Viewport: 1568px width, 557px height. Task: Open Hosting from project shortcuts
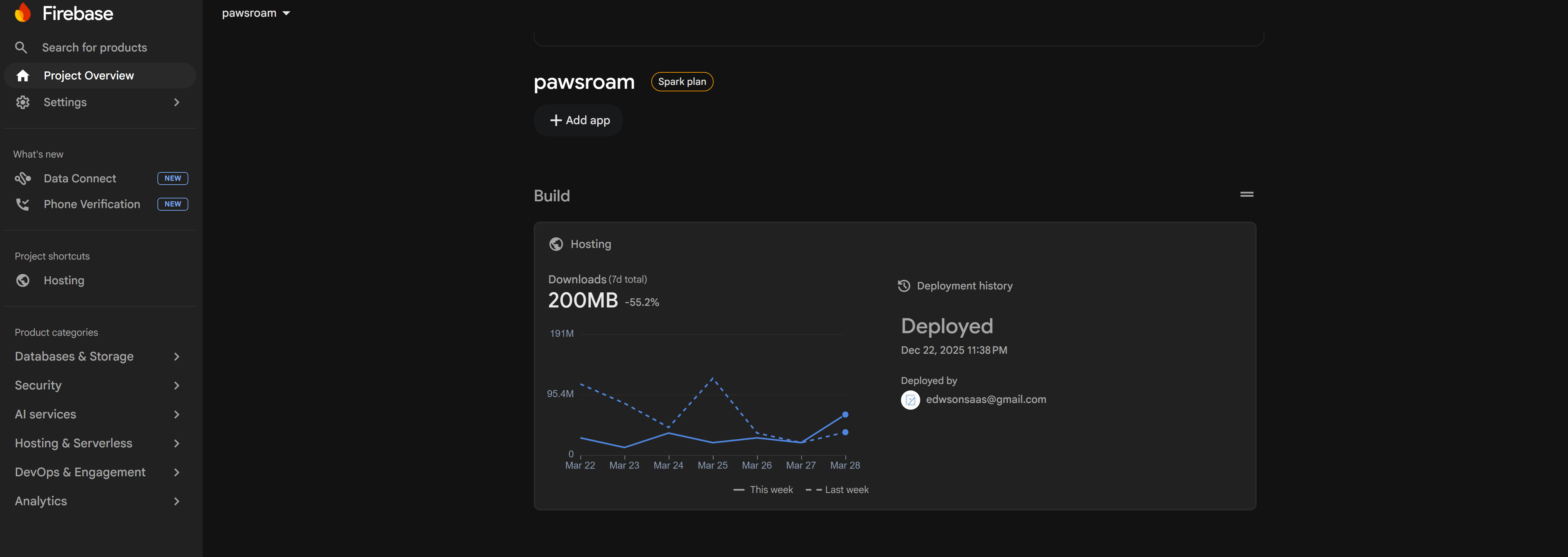point(64,280)
